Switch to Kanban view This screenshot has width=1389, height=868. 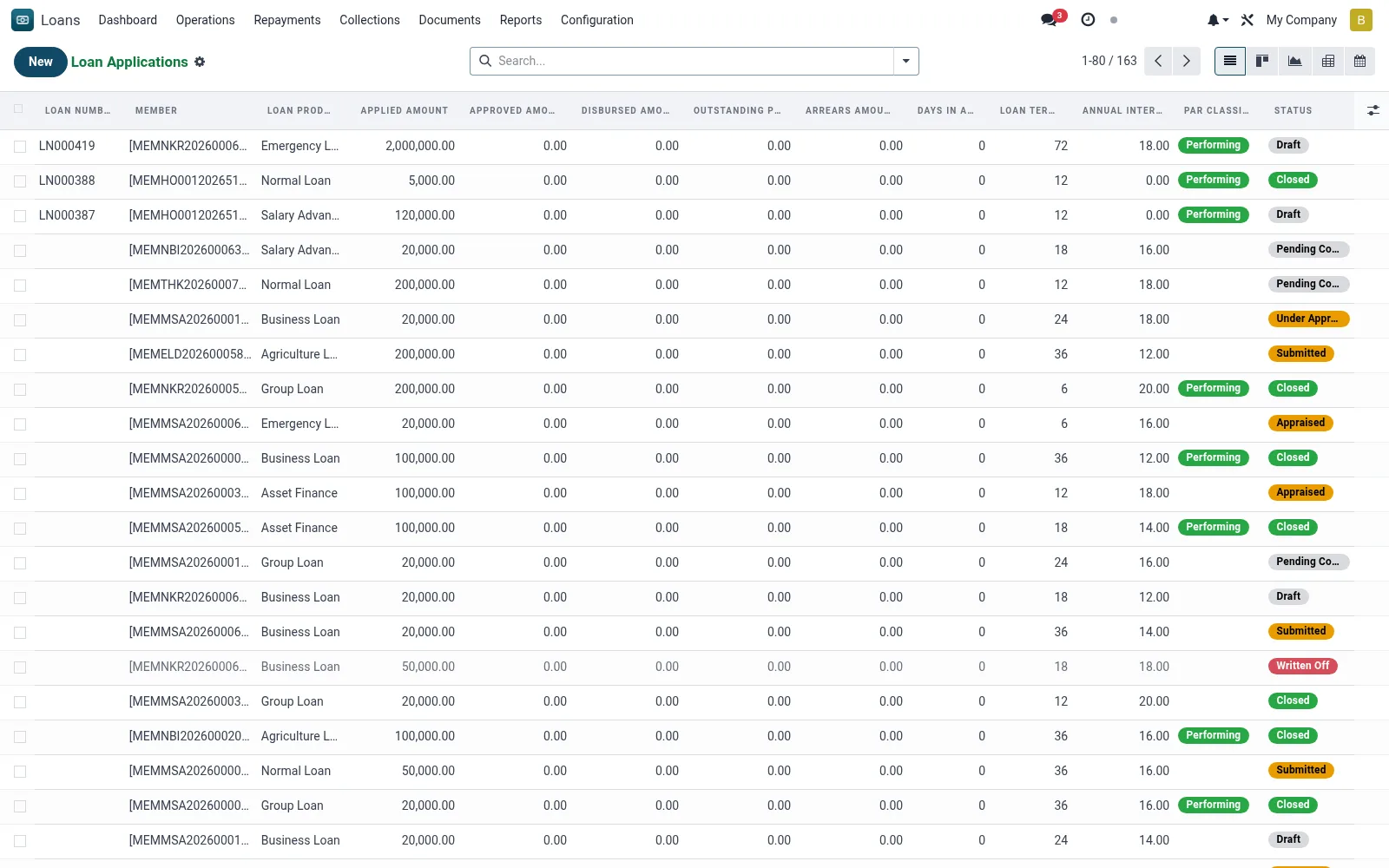tap(1262, 61)
